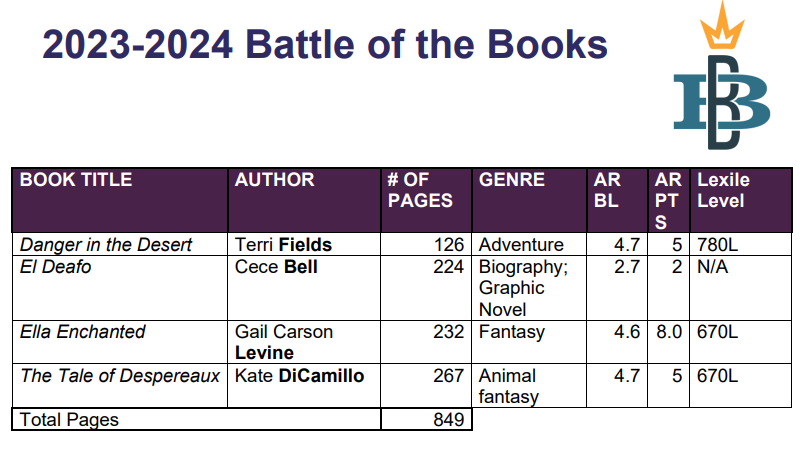The height and width of the screenshot is (454, 800).
Task: Click the BB crown logo
Action: click(722, 75)
